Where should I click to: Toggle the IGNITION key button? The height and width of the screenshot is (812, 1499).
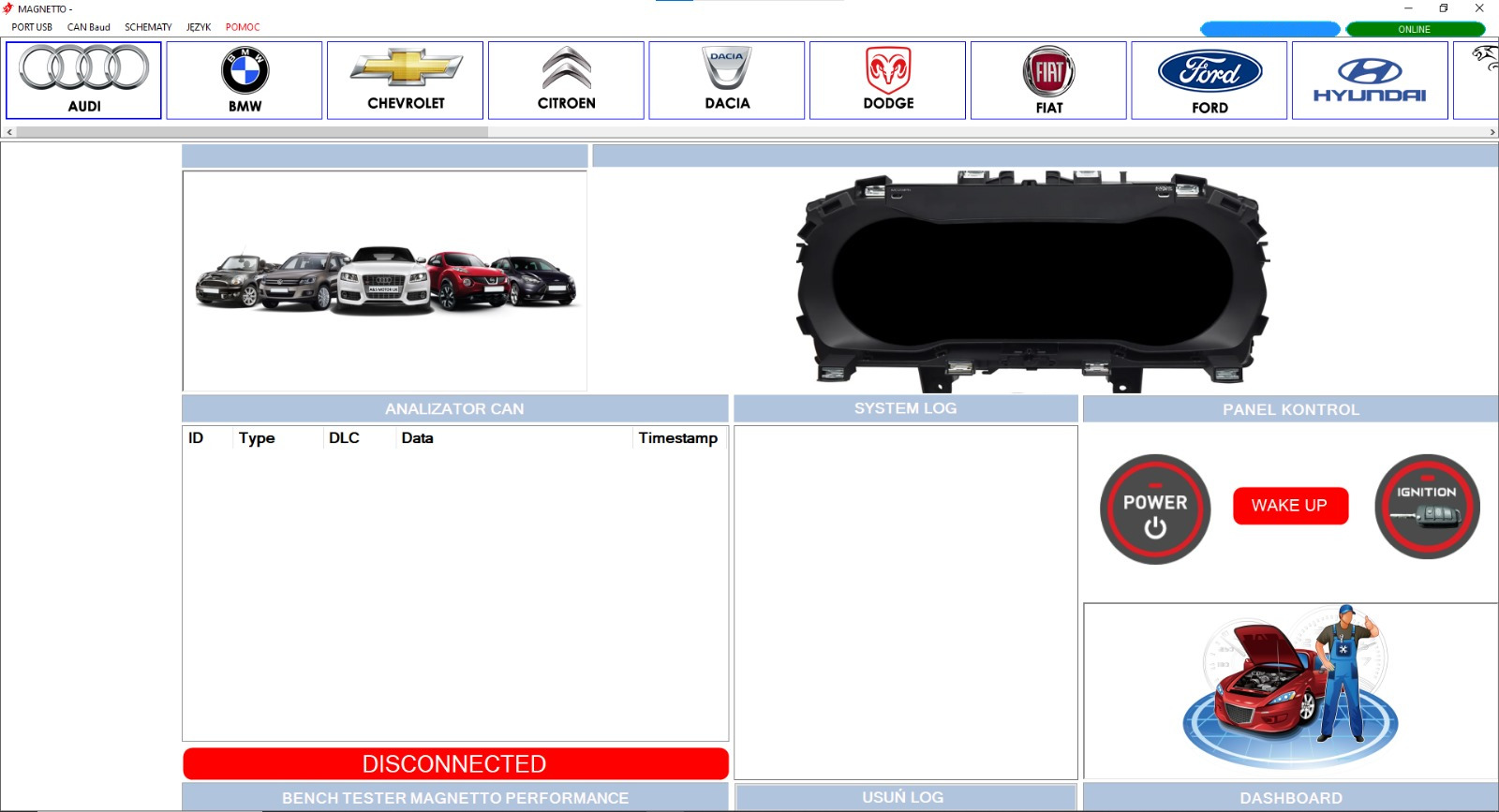coord(1427,507)
